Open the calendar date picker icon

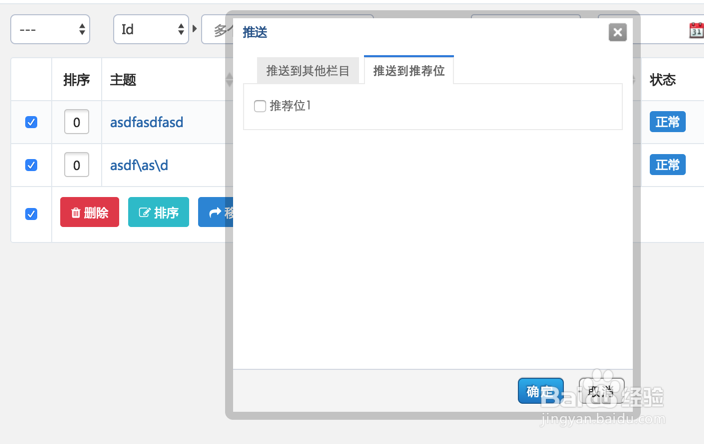point(696,31)
